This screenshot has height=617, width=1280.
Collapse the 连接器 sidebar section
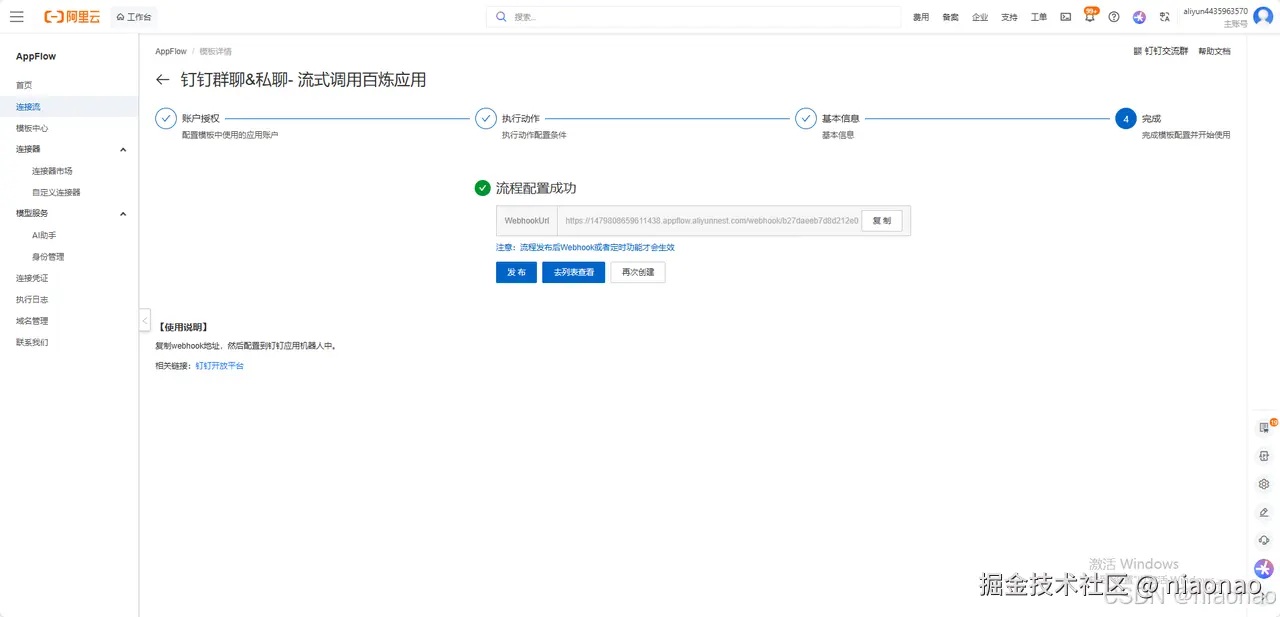(122, 149)
